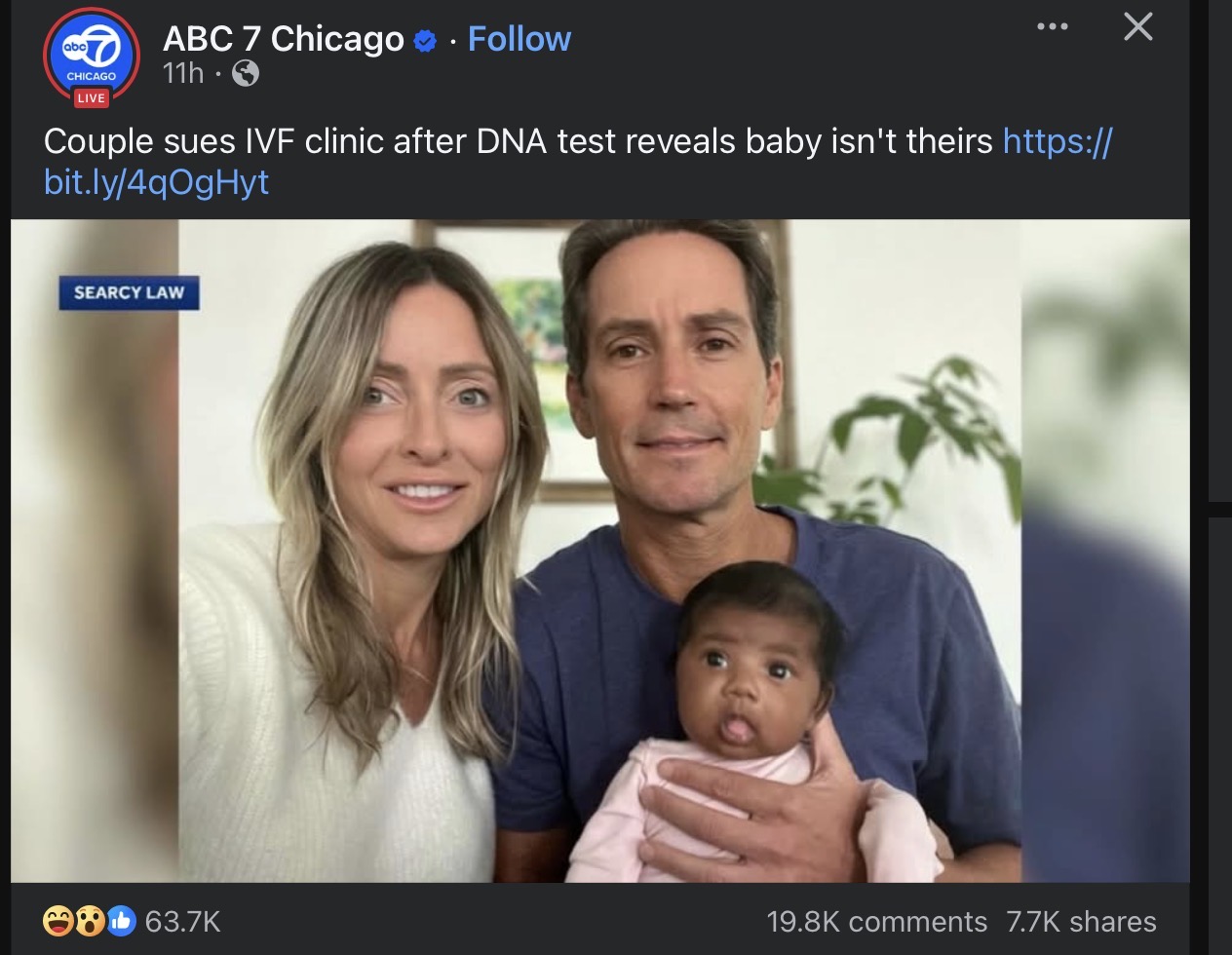1232x955 pixels.
Task: Click the red LIVE badge on the avatar
Action: [91, 97]
